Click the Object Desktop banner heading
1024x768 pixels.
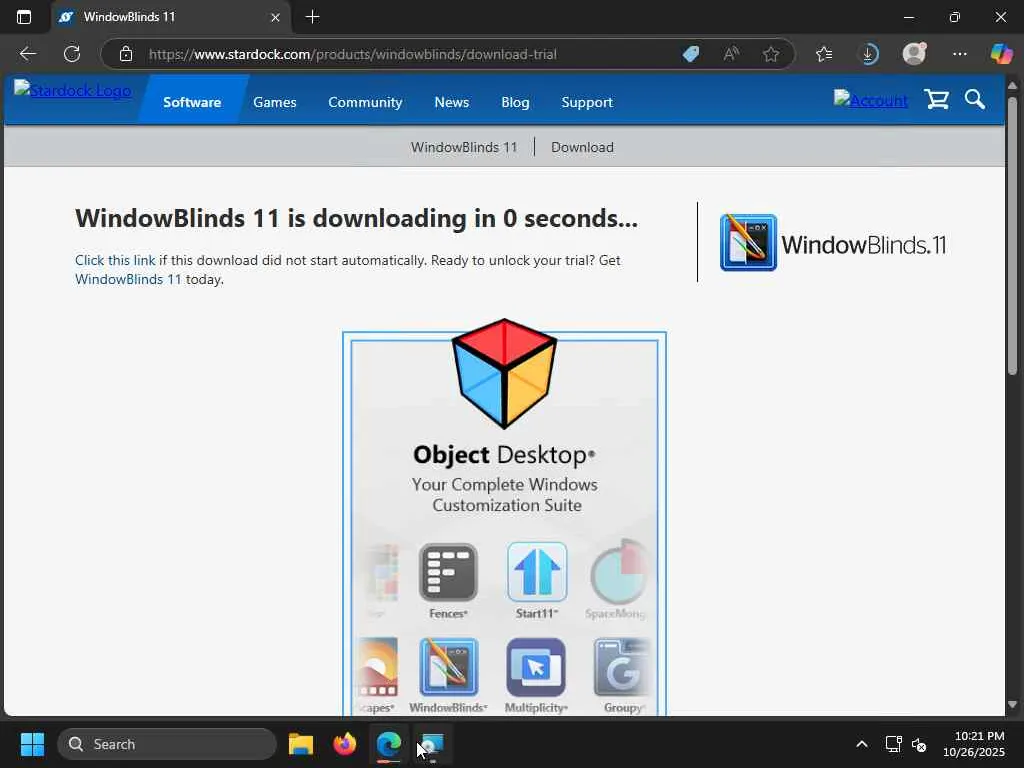[x=504, y=455]
